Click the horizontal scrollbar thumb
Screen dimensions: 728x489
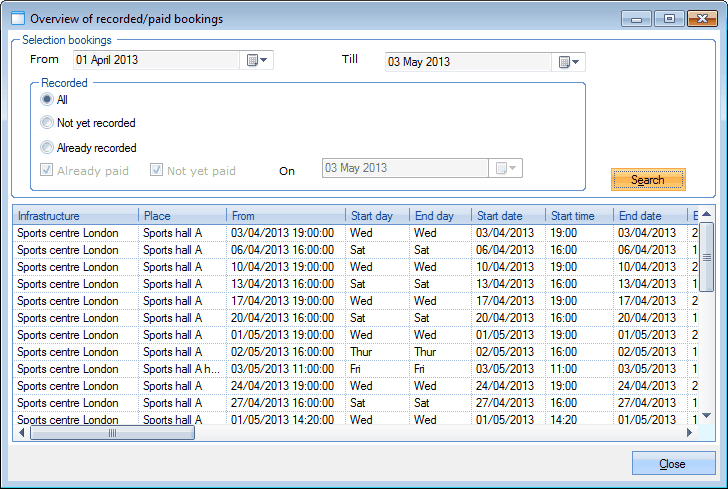[x=113, y=433]
